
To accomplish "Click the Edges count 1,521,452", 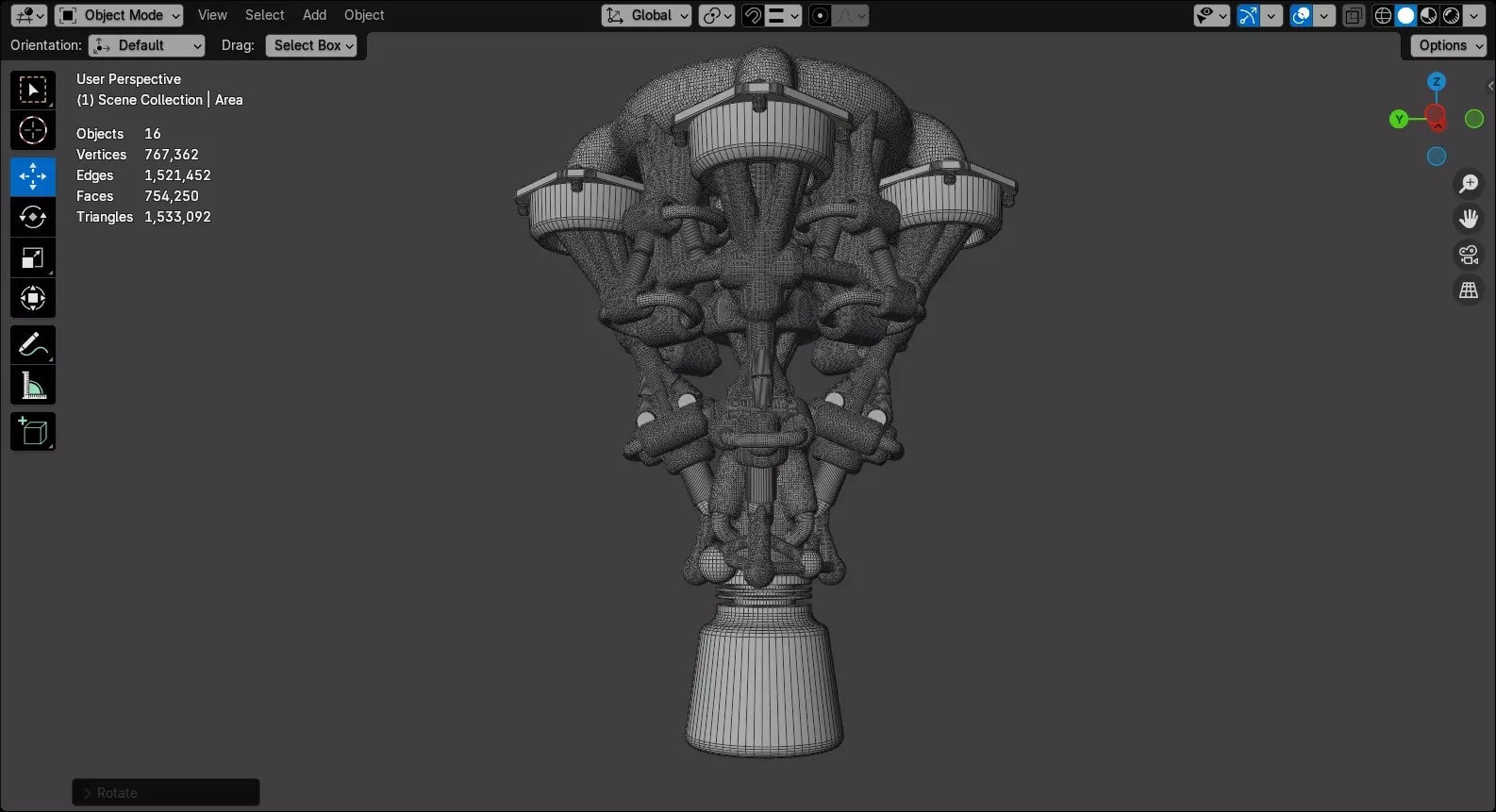I will point(177,175).
